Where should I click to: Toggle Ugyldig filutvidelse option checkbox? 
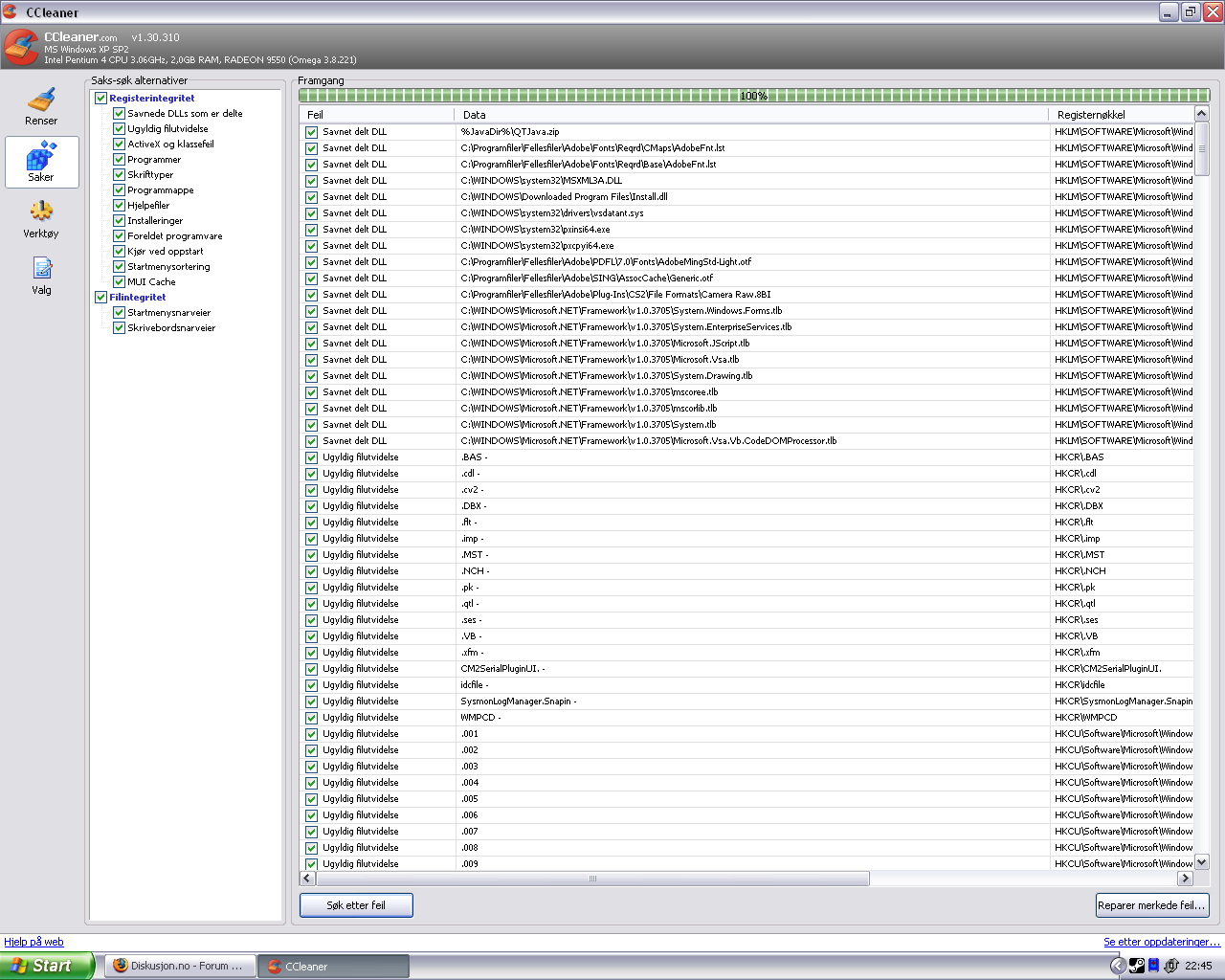[119, 128]
